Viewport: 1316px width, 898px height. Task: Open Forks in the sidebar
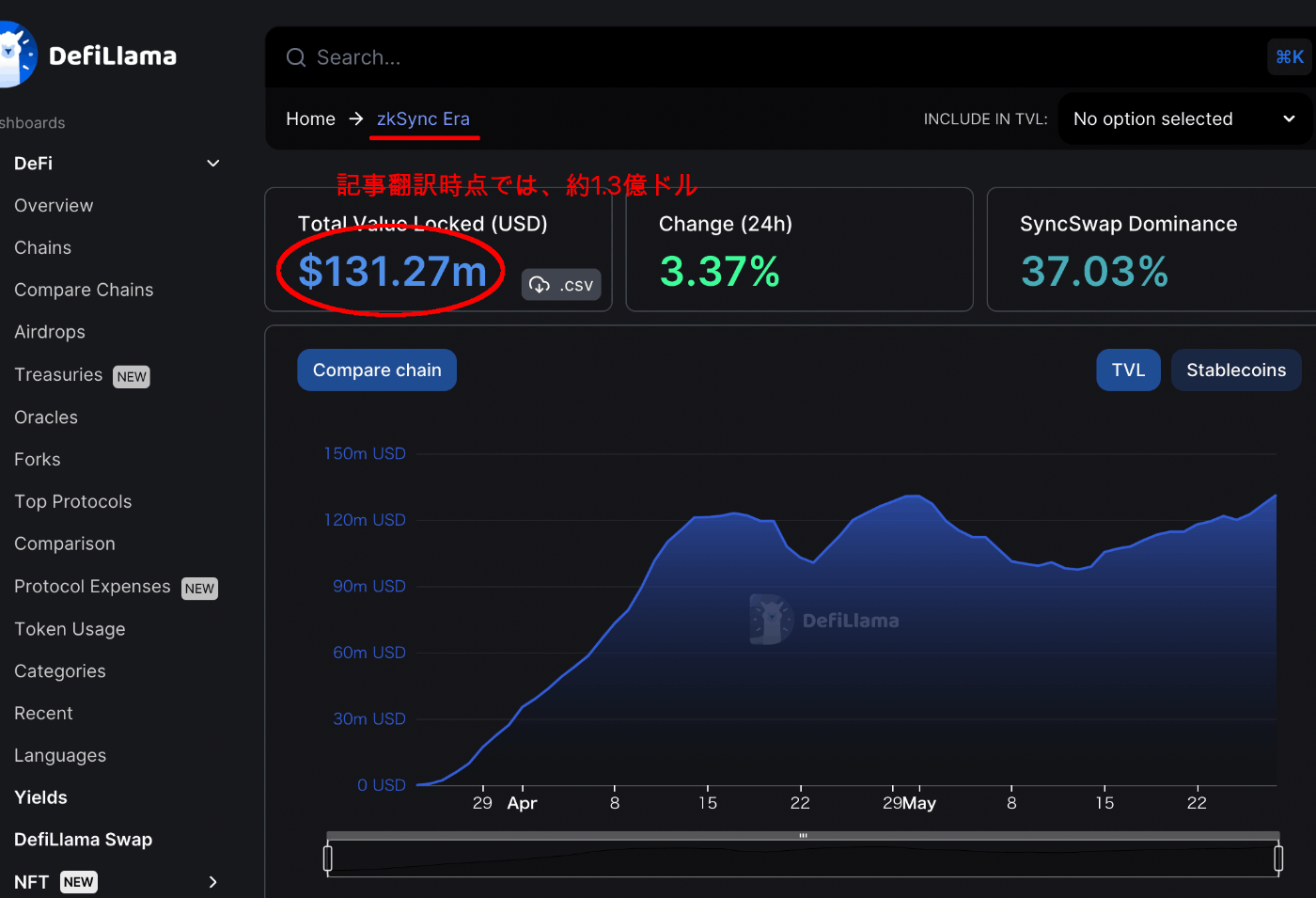[x=38, y=460]
